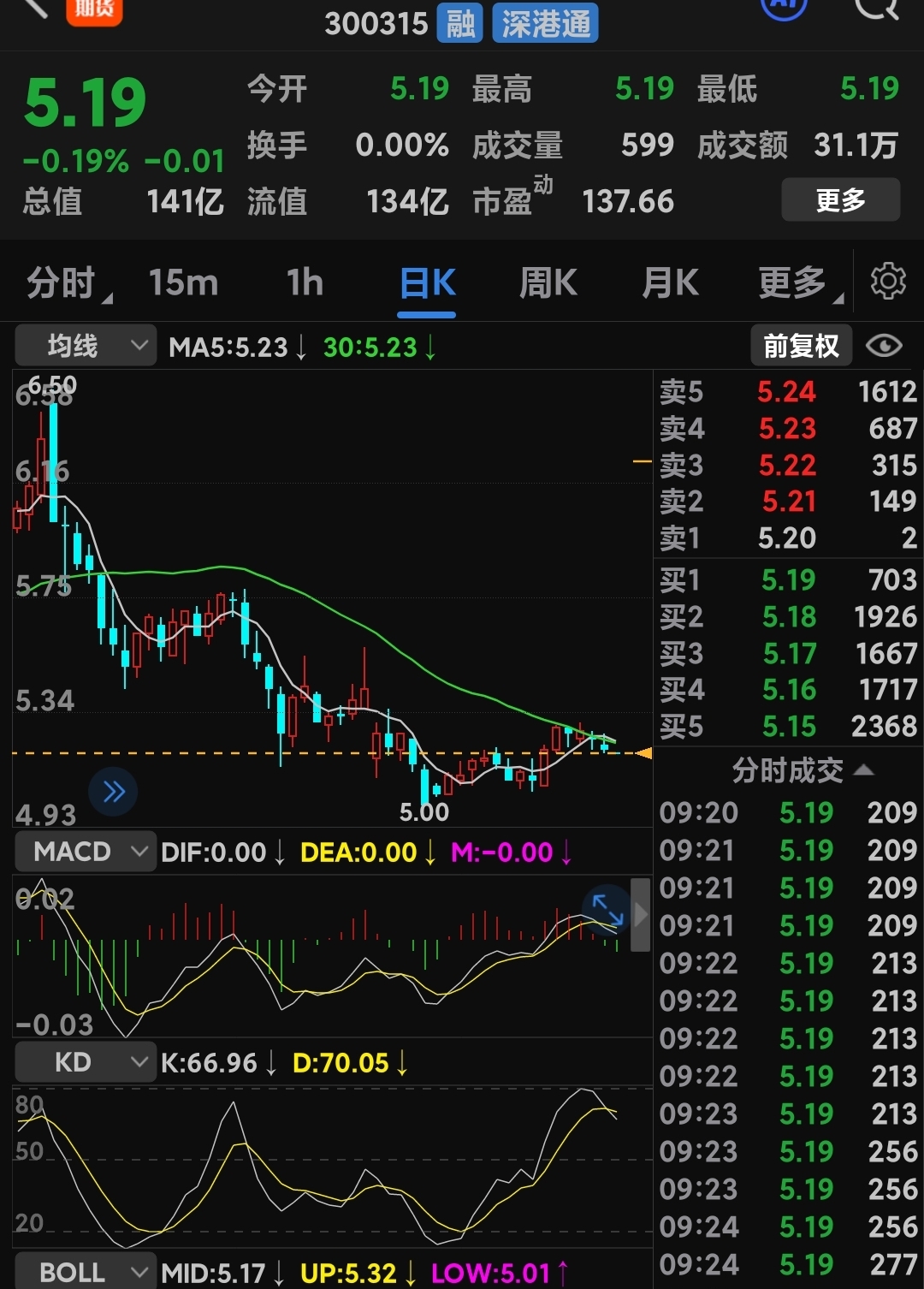Tap the 融 margin trading badge

[459, 23]
